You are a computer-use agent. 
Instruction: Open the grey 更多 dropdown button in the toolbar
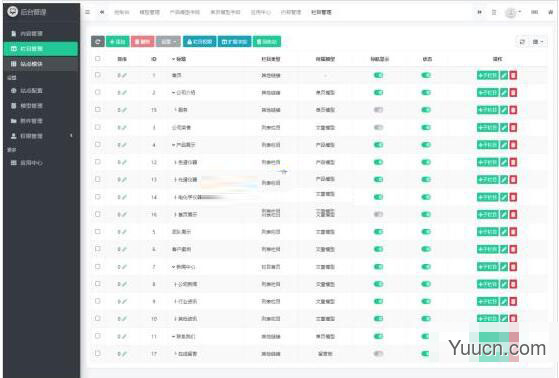coord(168,42)
